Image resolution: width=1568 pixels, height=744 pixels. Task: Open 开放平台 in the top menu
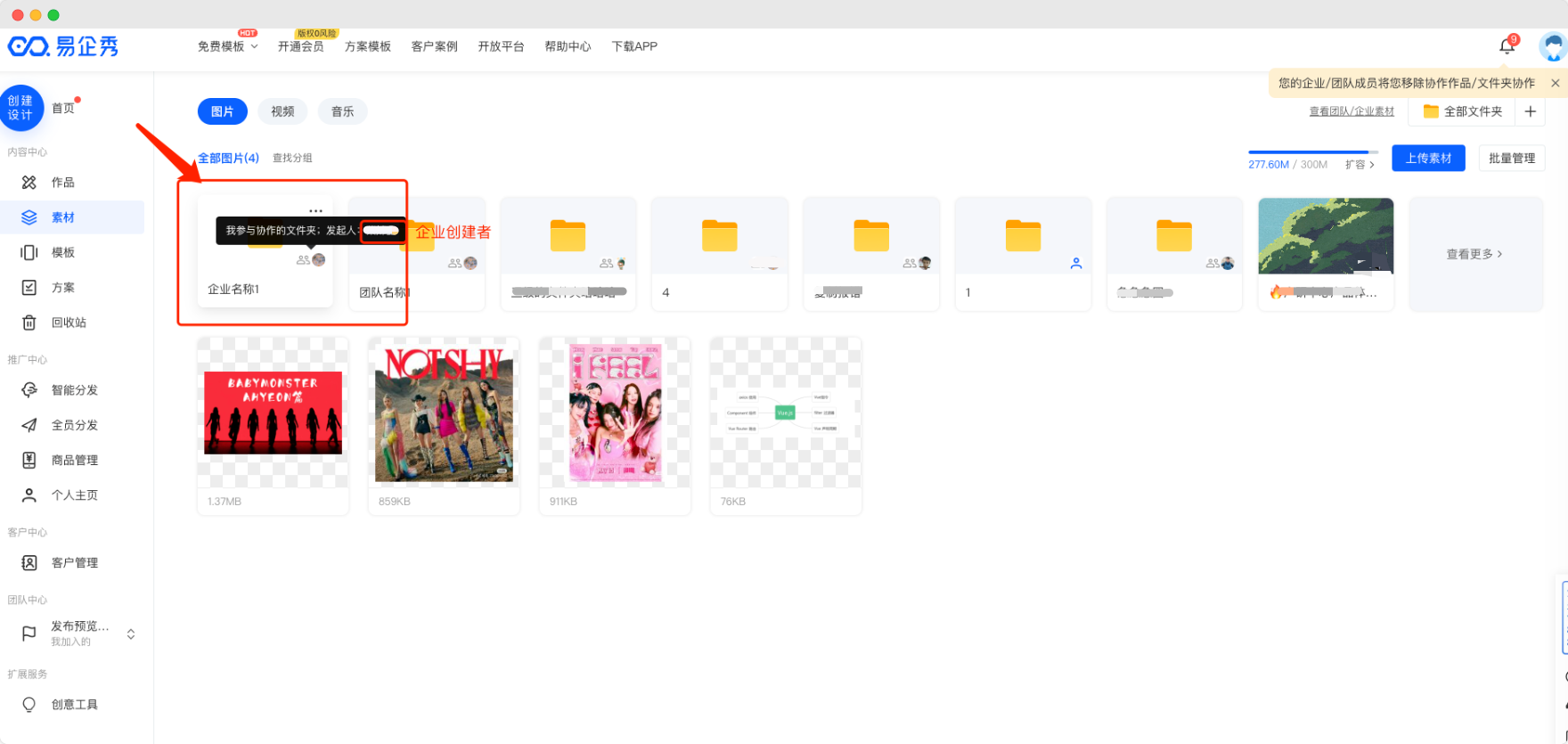501,46
